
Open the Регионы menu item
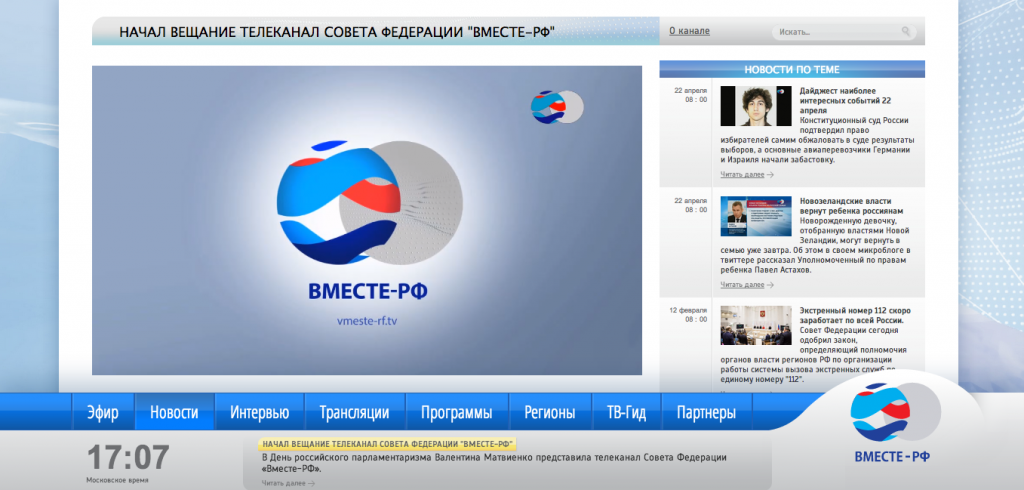[x=550, y=412]
